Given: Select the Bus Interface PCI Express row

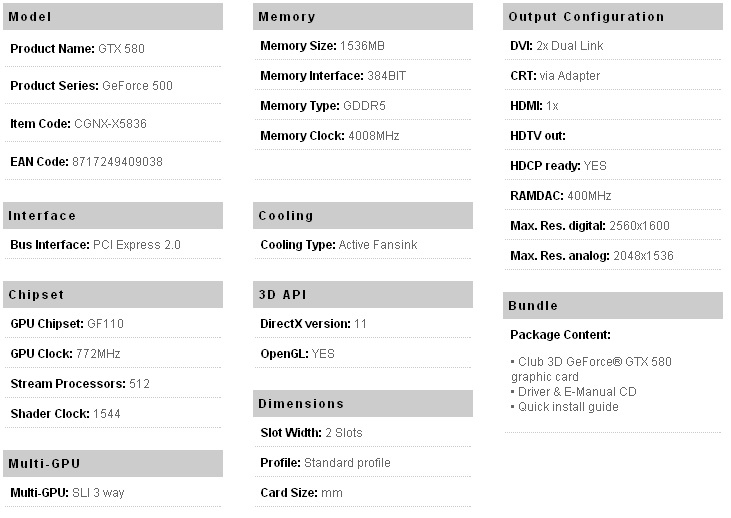Looking at the screenshot, I should (x=95, y=244).
